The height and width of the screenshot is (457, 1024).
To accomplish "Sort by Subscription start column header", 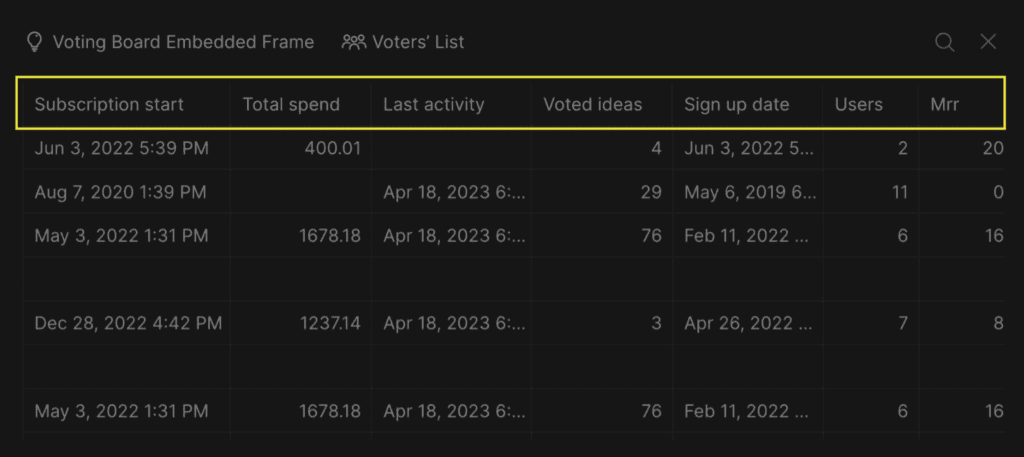I will click(109, 104).
